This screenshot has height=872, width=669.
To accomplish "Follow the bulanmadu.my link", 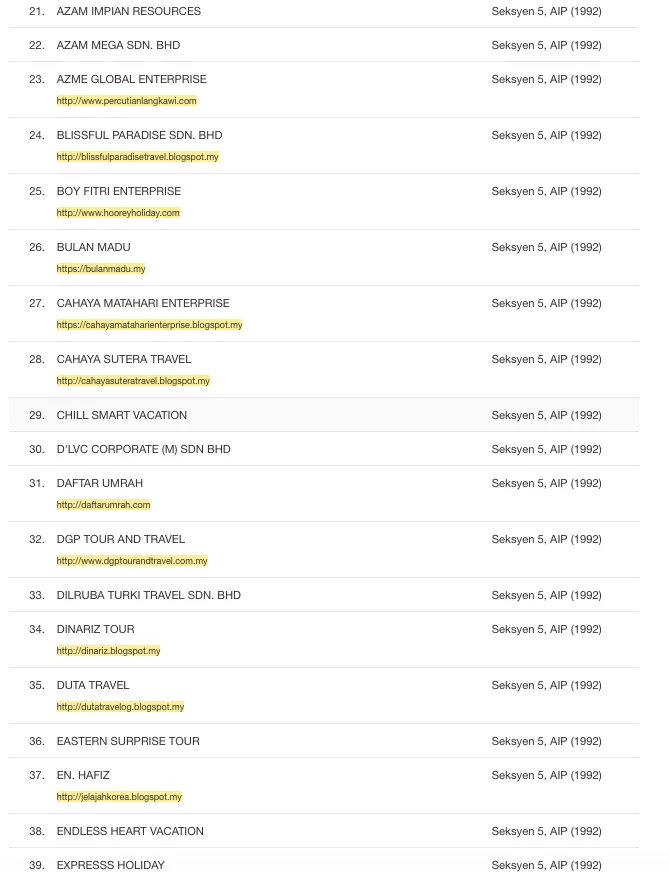I will pyautogui.click(x=101, y=269).
